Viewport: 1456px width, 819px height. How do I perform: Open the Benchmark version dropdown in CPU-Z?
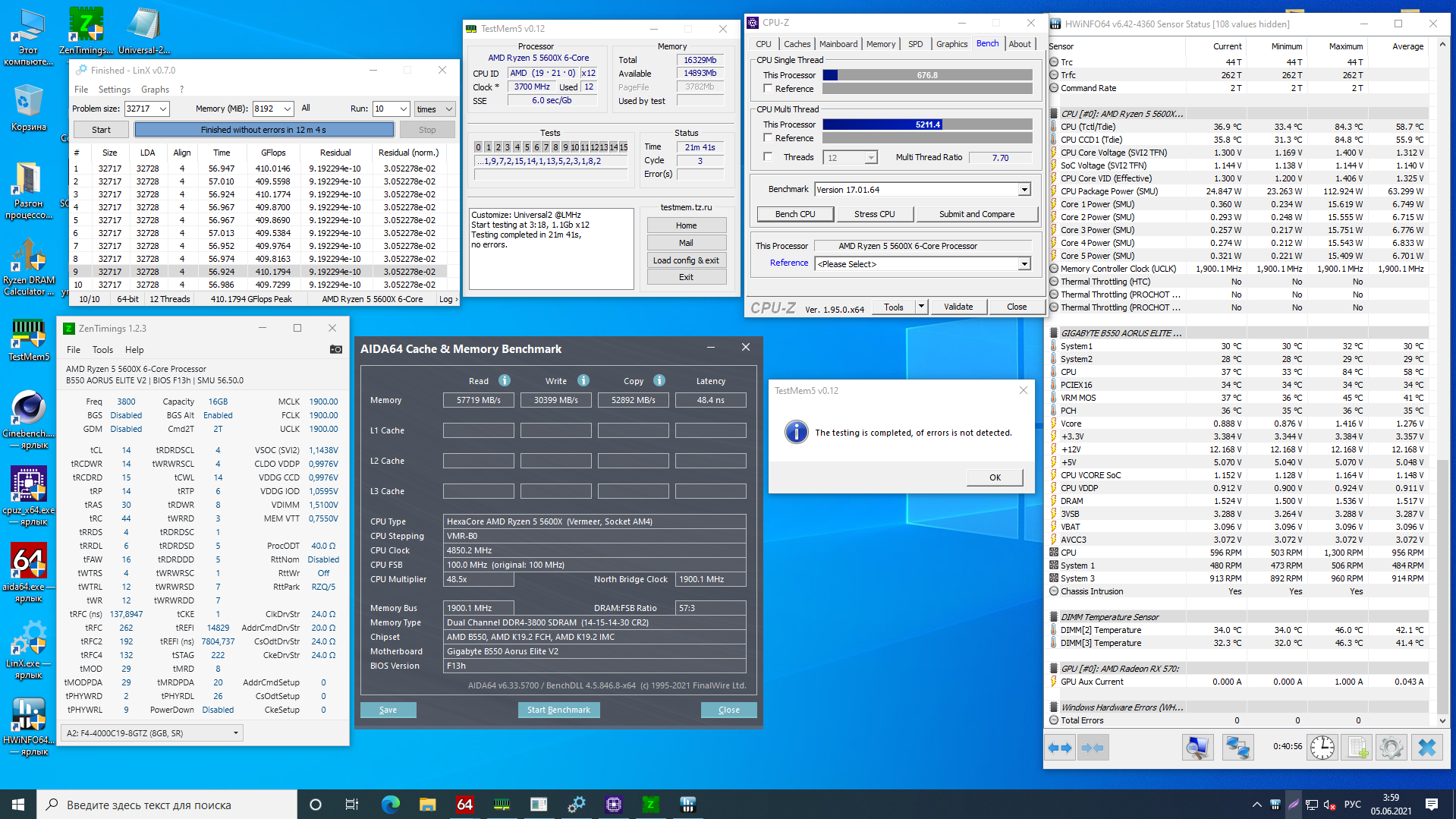click(1024, 190)
